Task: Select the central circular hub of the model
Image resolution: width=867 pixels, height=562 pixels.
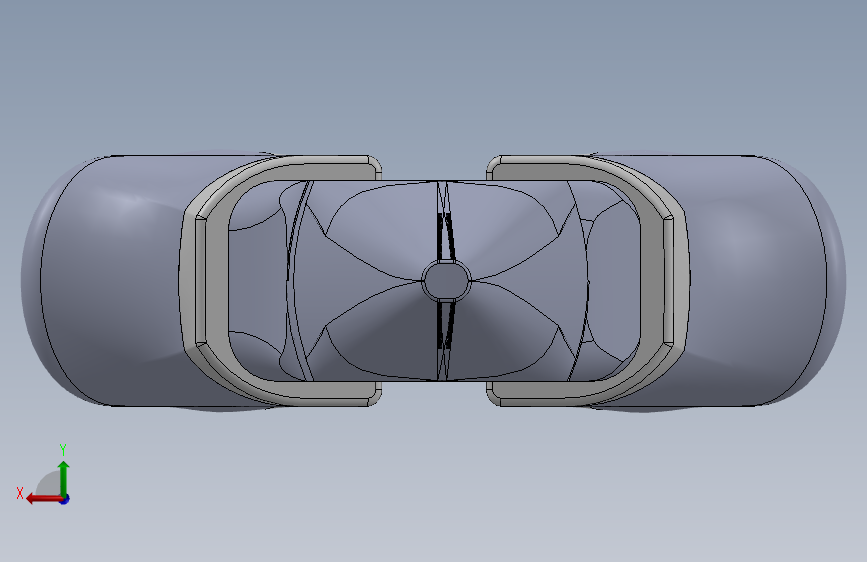Action: click(446, 280)
